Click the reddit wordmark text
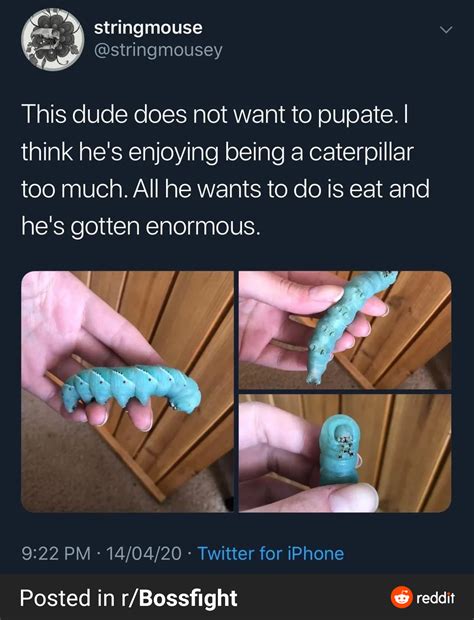This screenshot has width=474, height=620. (436, 597)
